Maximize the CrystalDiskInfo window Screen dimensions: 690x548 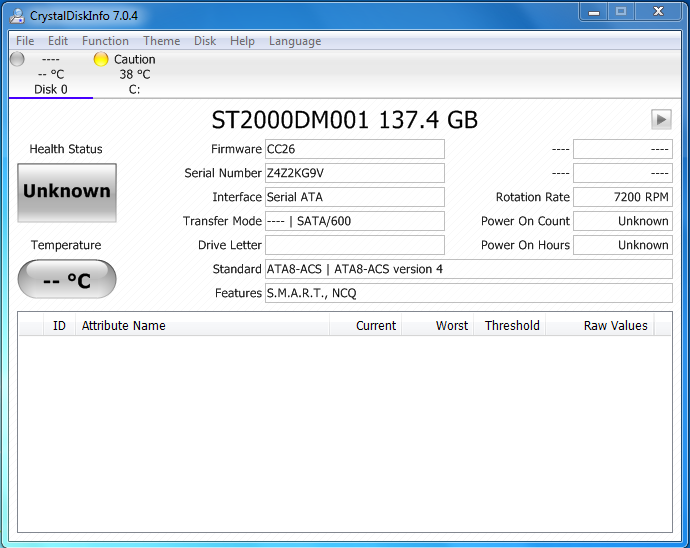[x=621, y=12]
